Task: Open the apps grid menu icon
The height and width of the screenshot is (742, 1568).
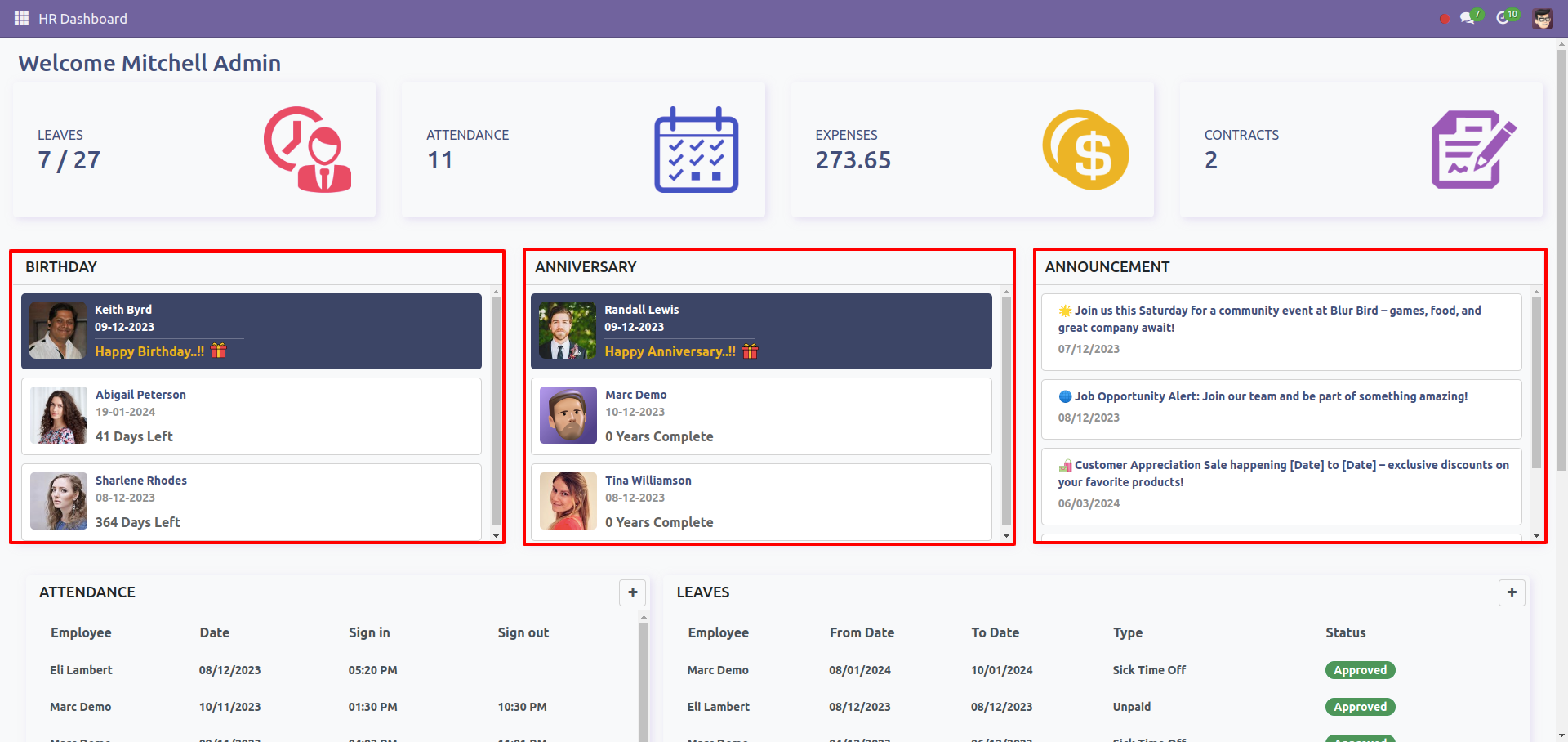Action: point(21,18)
